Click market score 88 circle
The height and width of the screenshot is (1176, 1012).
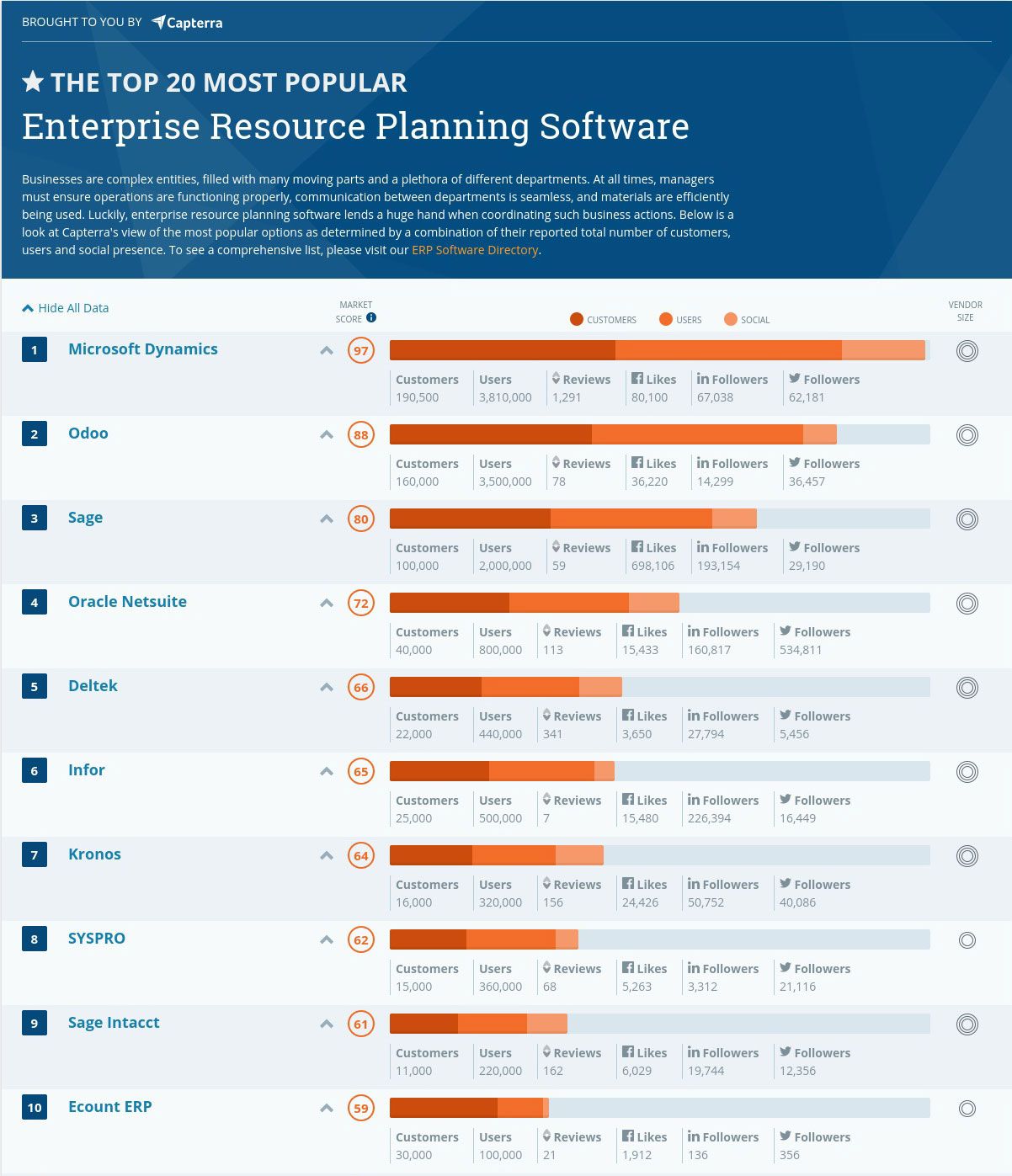click(x=361, y=435)
